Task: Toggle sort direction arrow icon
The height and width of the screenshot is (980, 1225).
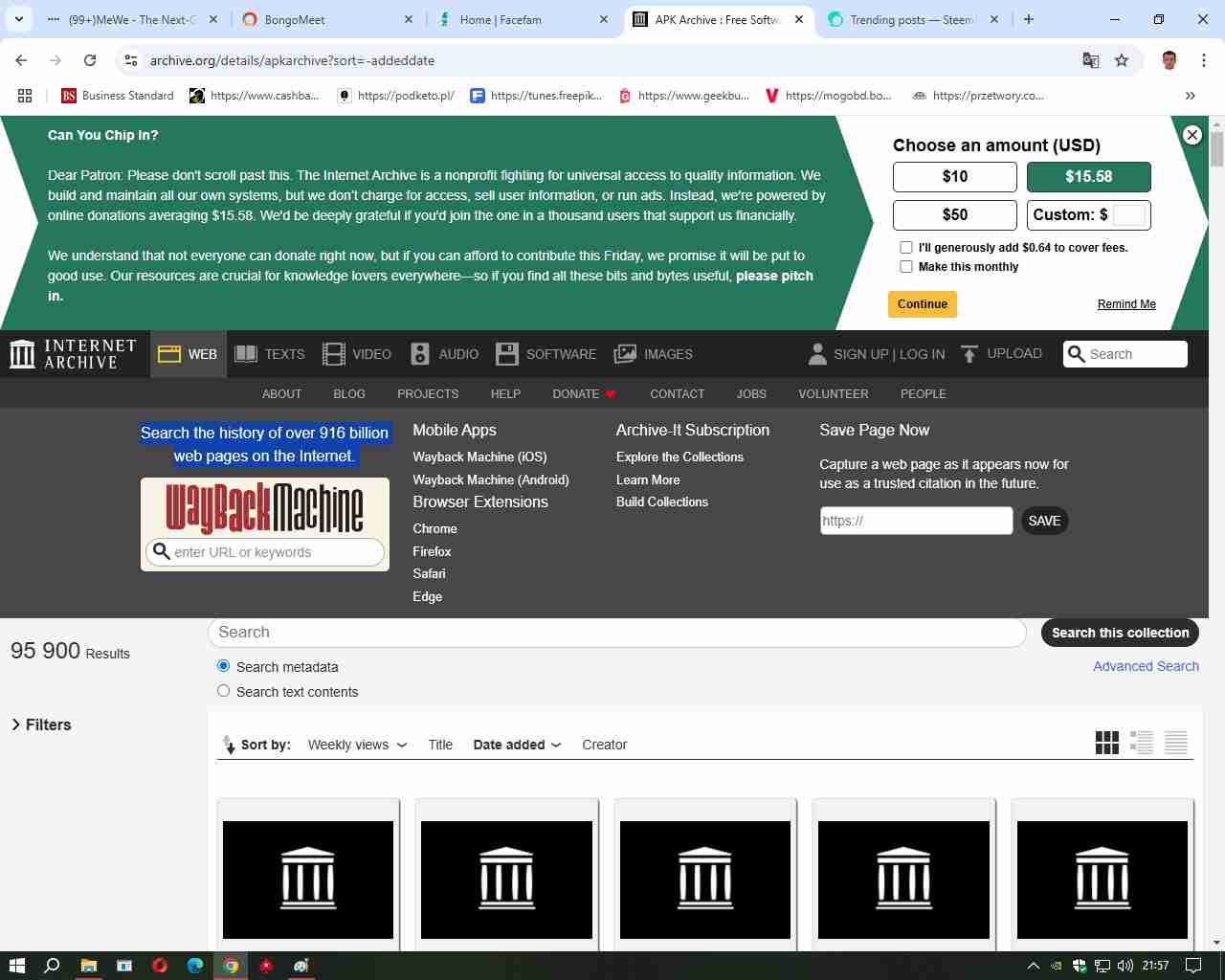Action: point(228,745)
